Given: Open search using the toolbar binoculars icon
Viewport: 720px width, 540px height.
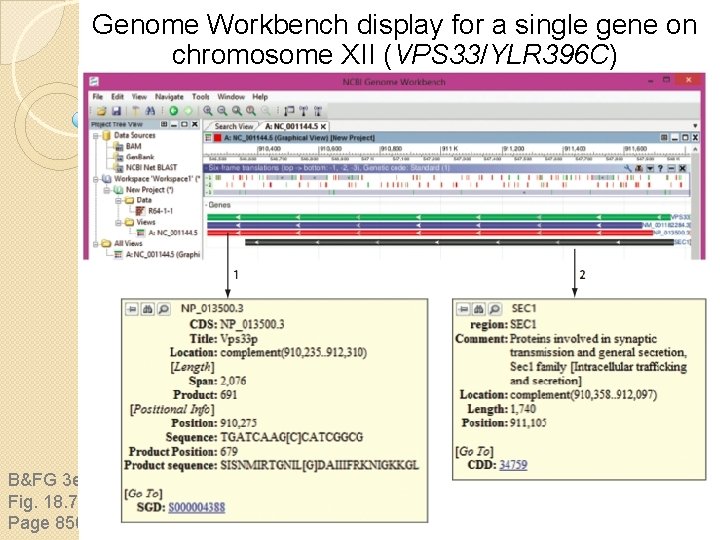Looking at the screenshot, I should tap(150, 111).
